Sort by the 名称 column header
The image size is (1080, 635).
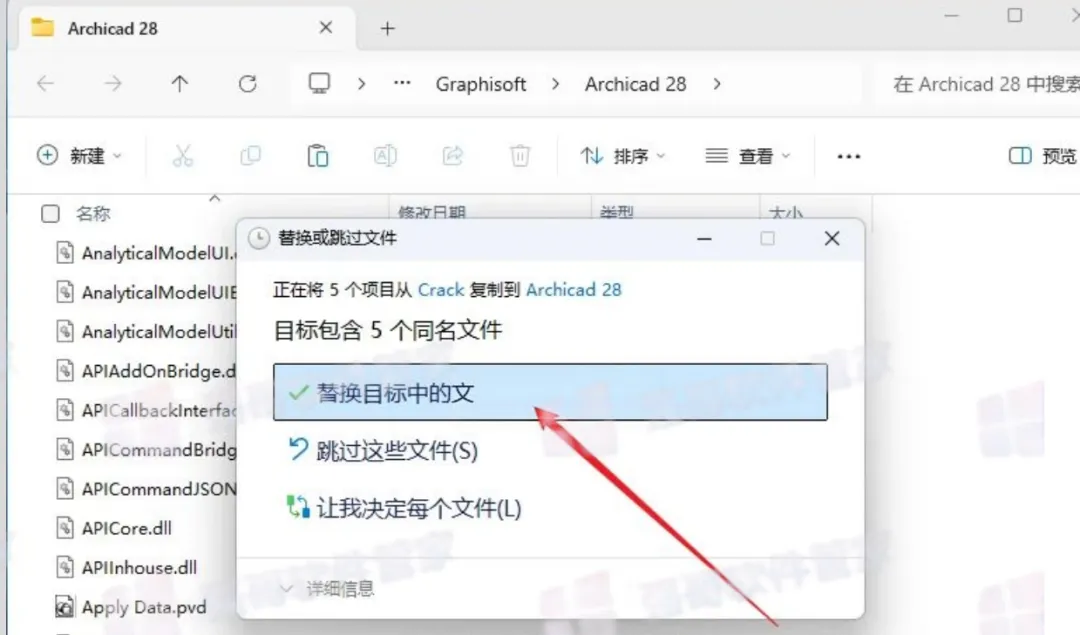pyautogui.click(x=93, y=214)
